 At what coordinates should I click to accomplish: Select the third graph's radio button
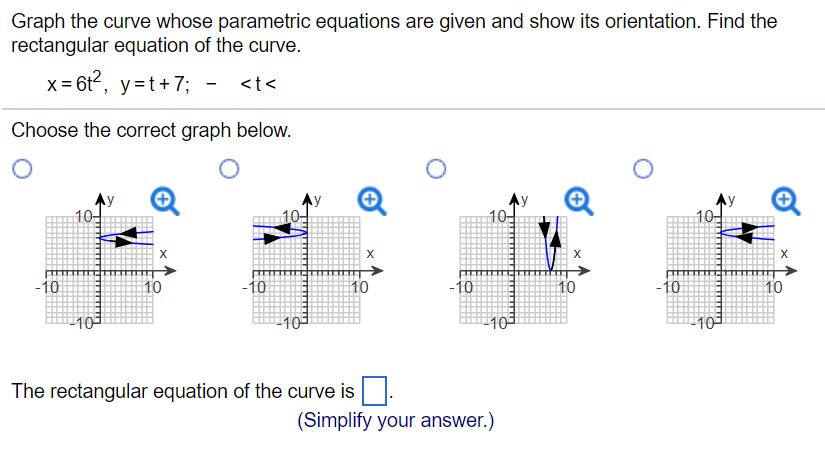436,169
